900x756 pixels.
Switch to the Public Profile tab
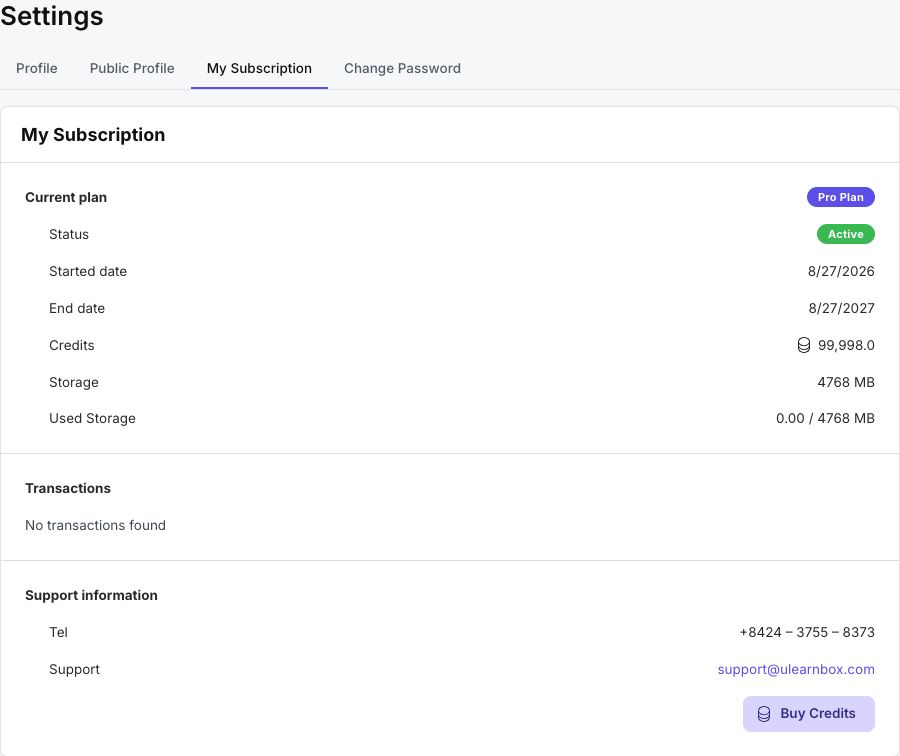click(x=132, y=68)
